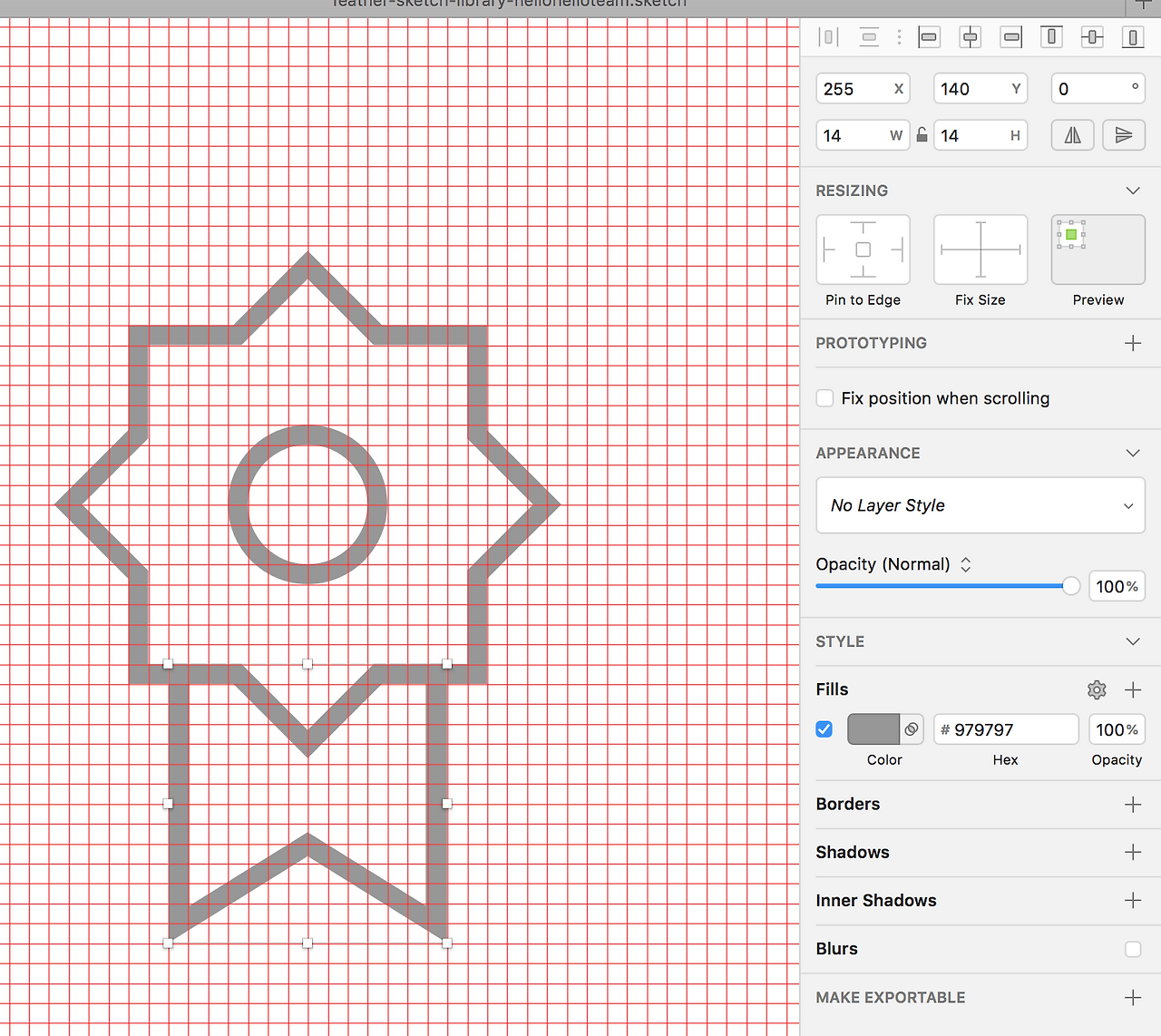Add a new Shadows entry
Screen dimensions: 1161x1036
[x=1133, y=852]
